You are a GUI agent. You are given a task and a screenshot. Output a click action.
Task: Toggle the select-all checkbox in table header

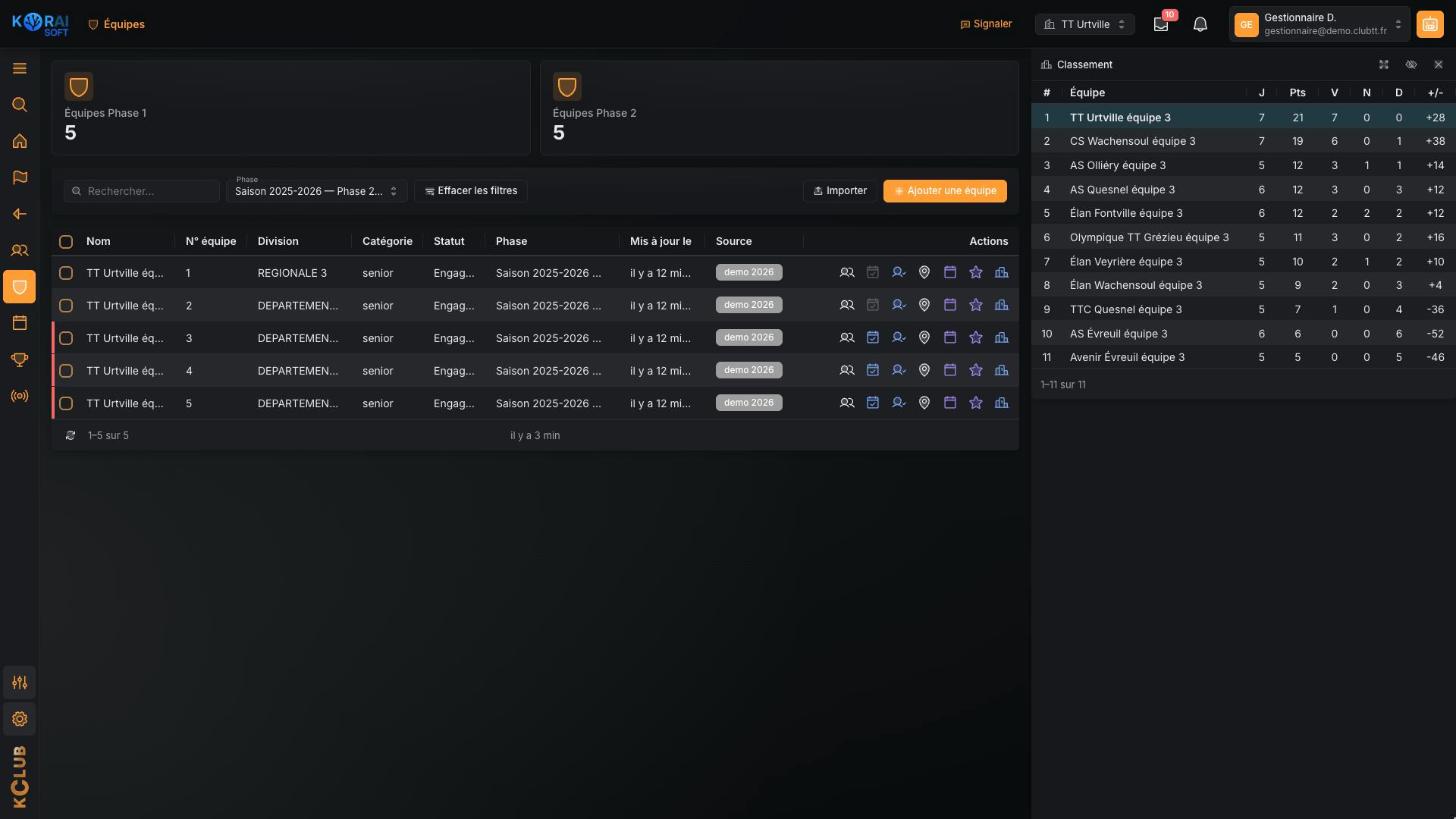point(66,242)
